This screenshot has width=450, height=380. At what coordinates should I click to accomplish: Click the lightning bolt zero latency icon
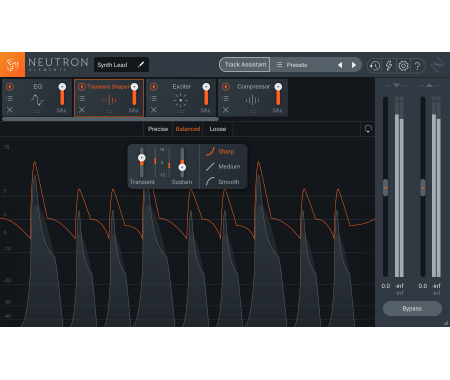389,66
